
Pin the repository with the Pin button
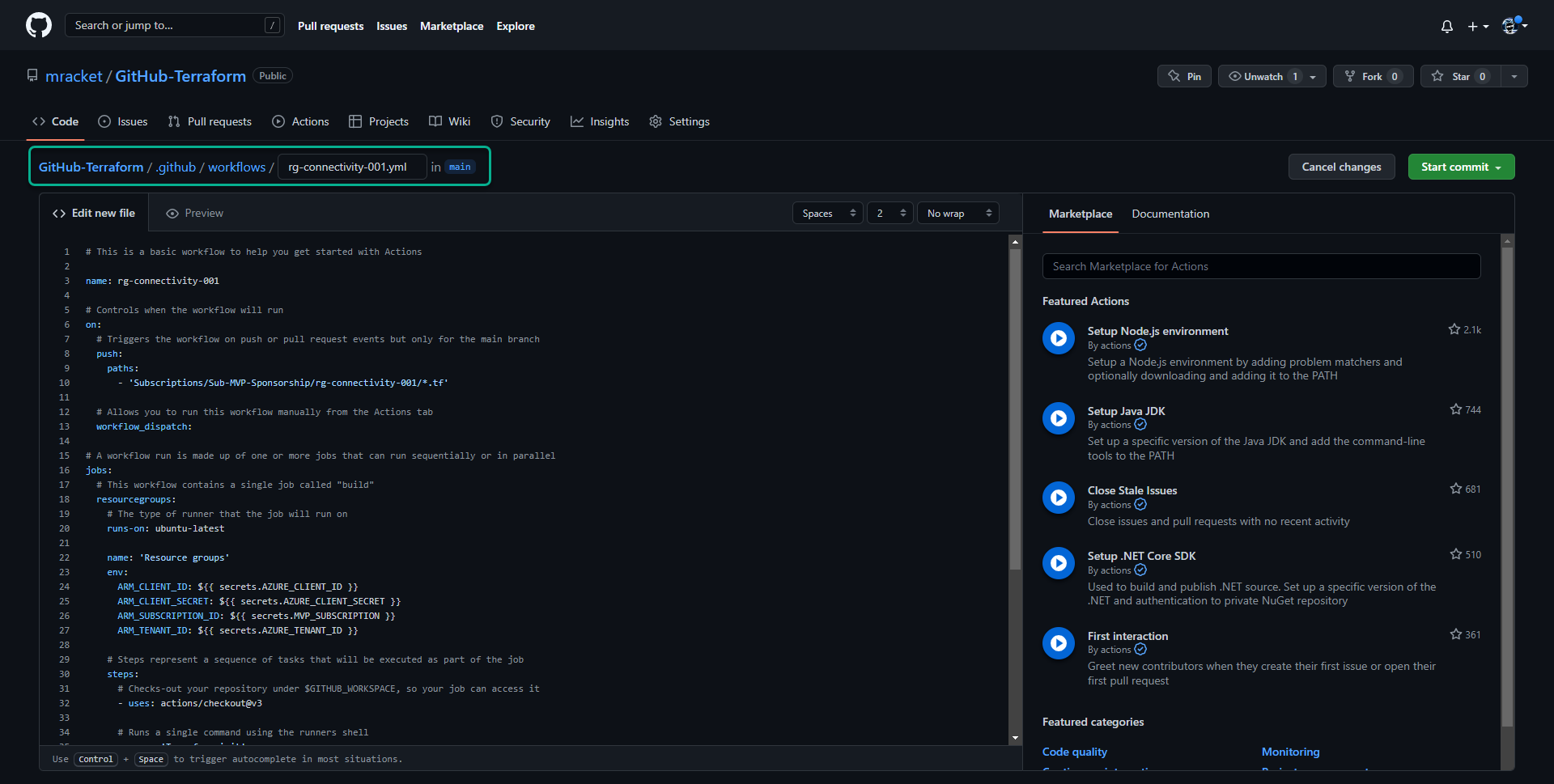click(x=1184, y=76)
